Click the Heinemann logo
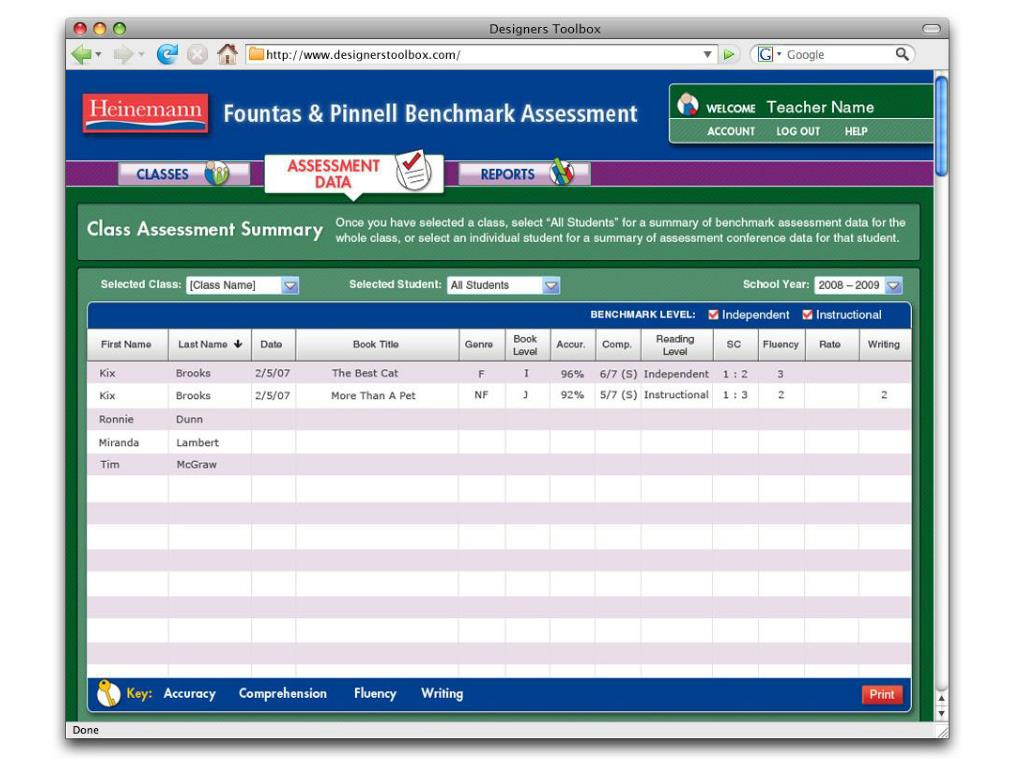The height and width of the screenshot is (768, 1024). [145, 114]
